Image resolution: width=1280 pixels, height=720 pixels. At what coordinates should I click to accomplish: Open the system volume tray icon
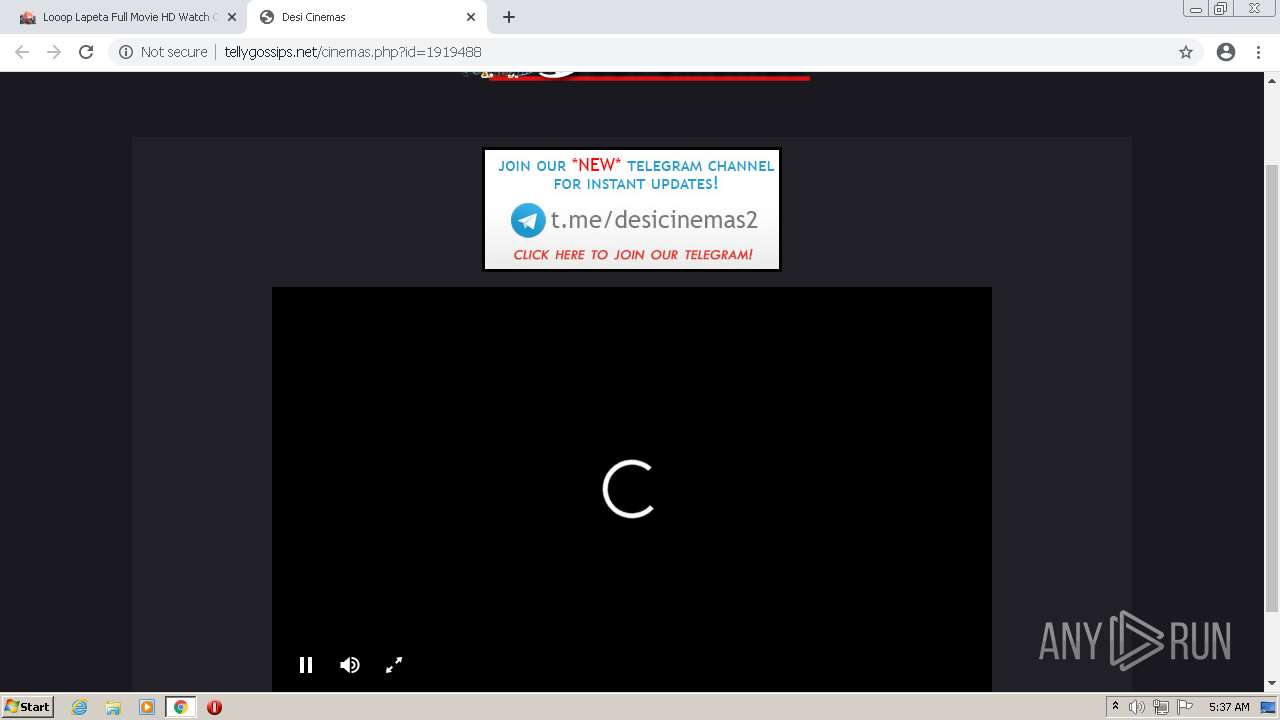click(x=1137, y=707)
